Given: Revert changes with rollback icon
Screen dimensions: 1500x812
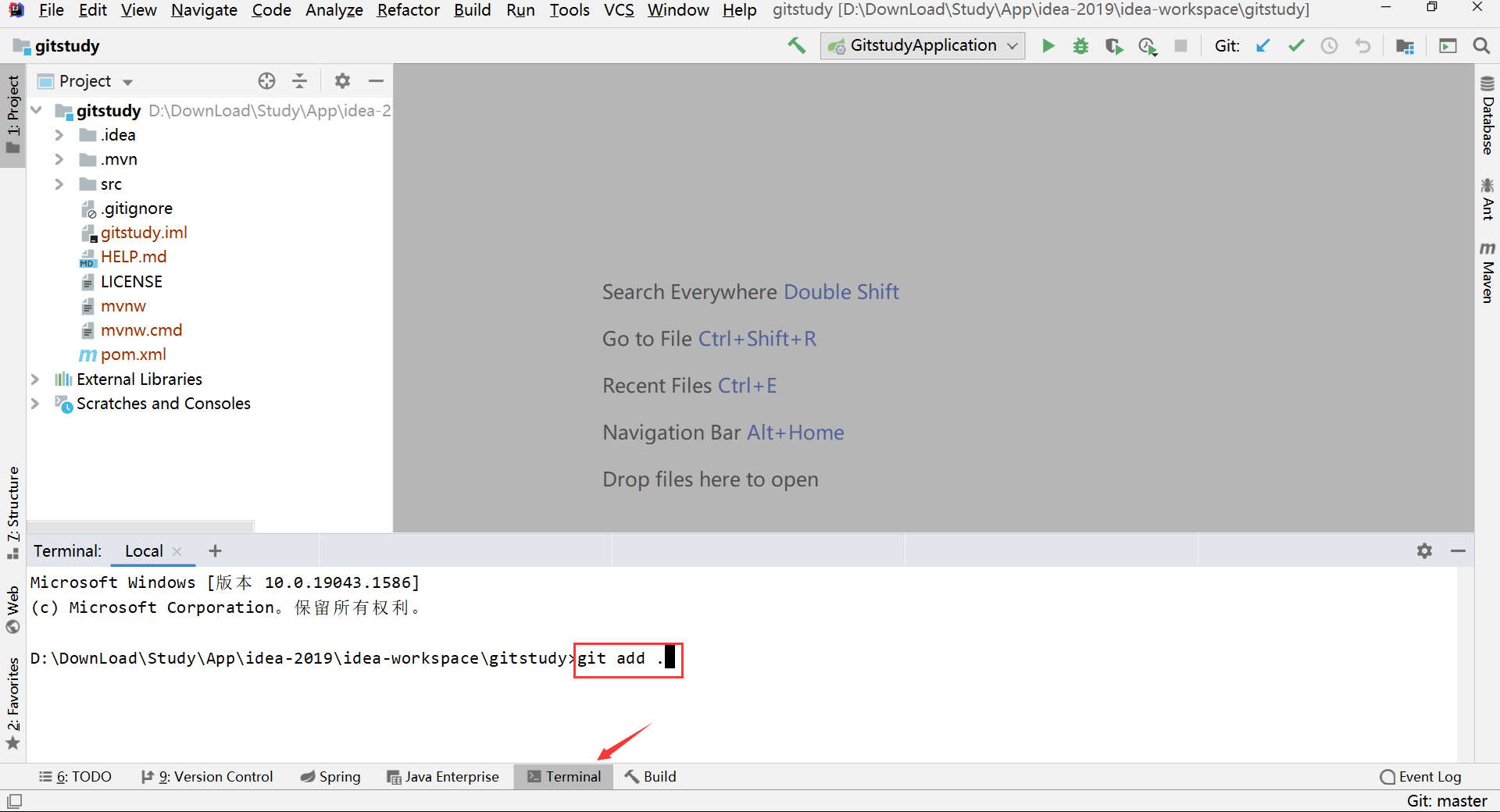Looking at the screenshot, I should point(1362,46).
